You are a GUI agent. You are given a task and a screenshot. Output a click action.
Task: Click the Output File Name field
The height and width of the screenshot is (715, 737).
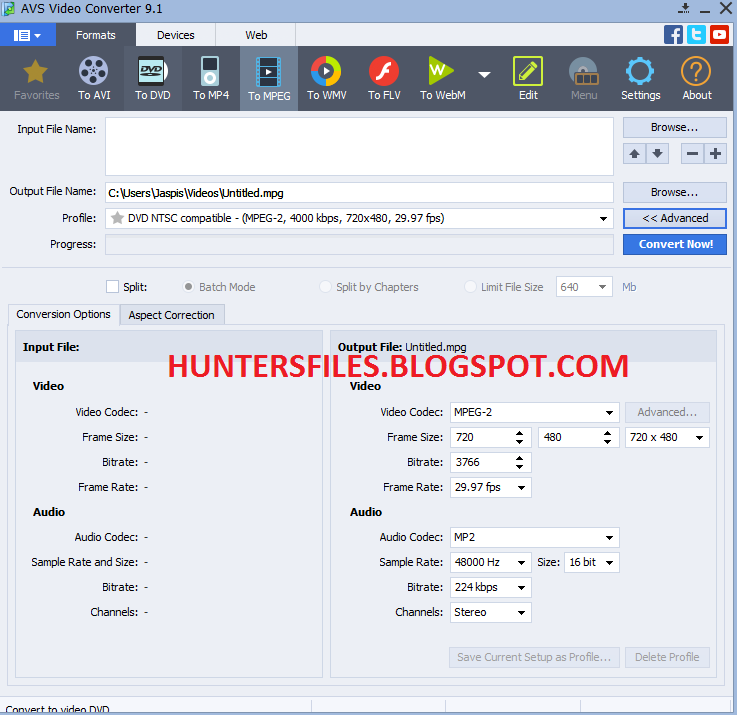(359, 193)
